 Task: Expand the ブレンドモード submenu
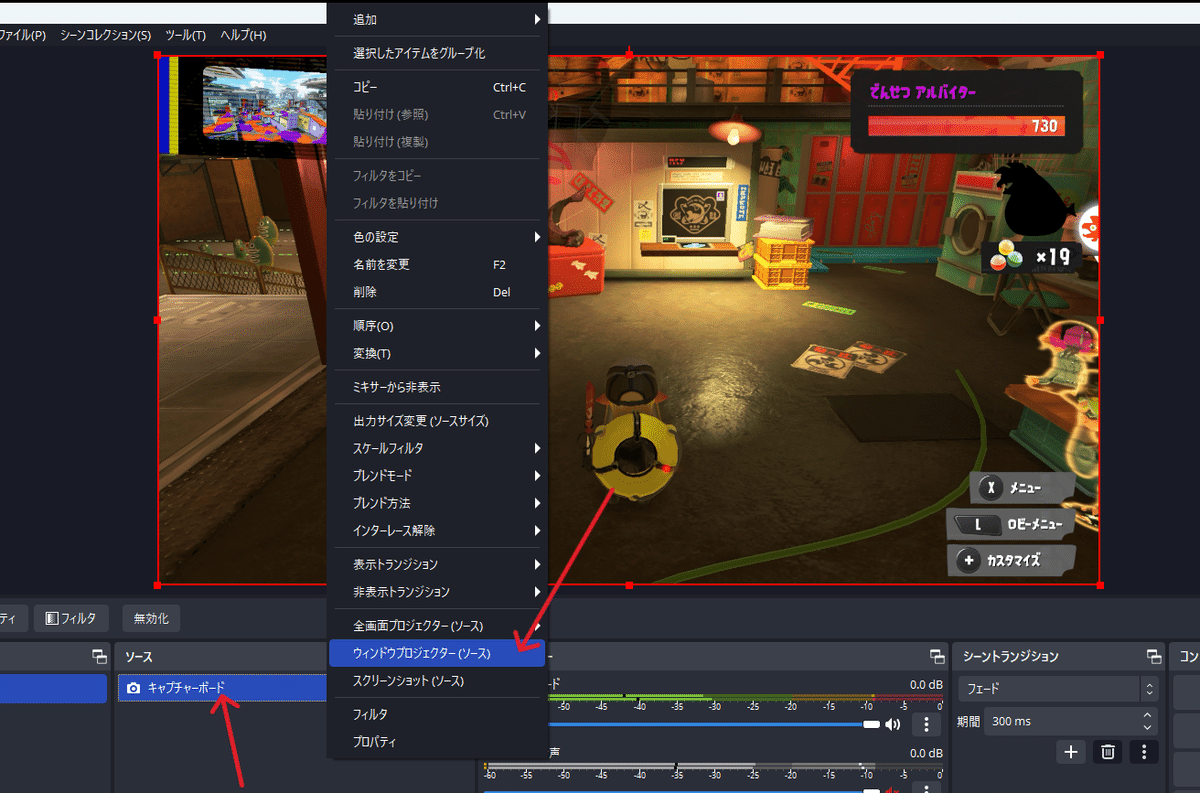click(438, 476)
